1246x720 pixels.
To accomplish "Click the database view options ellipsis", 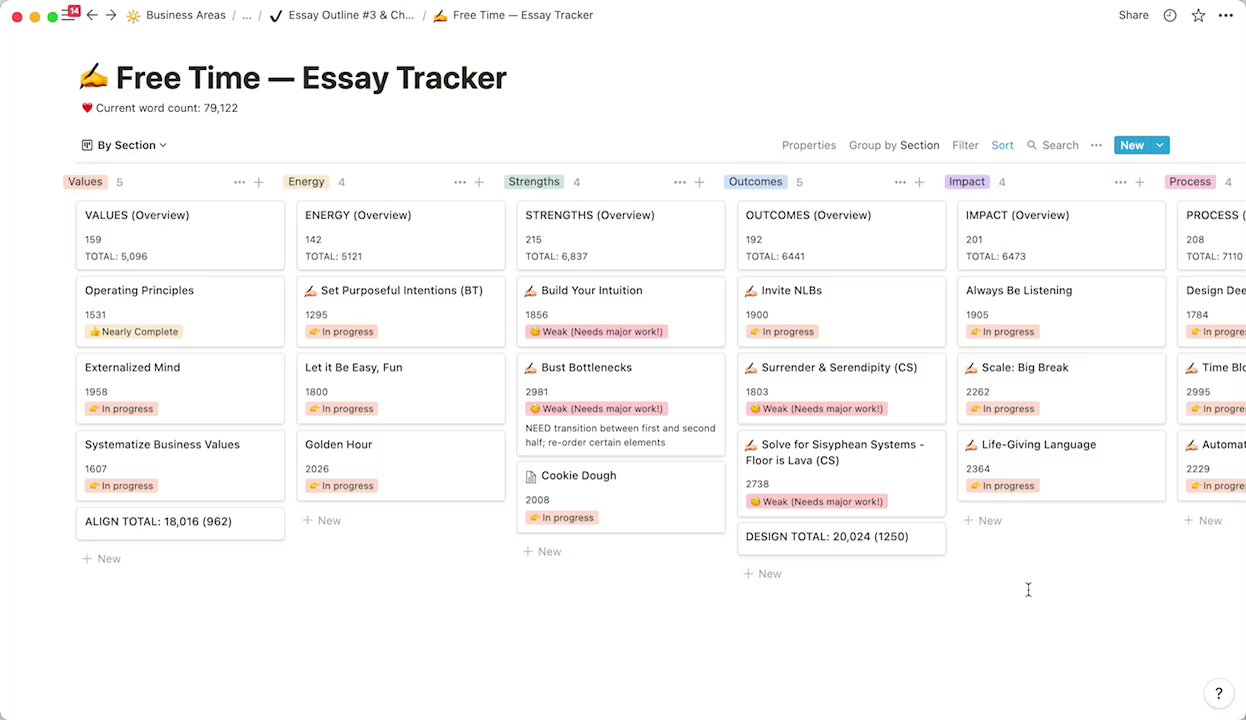I will [1096, 145].
